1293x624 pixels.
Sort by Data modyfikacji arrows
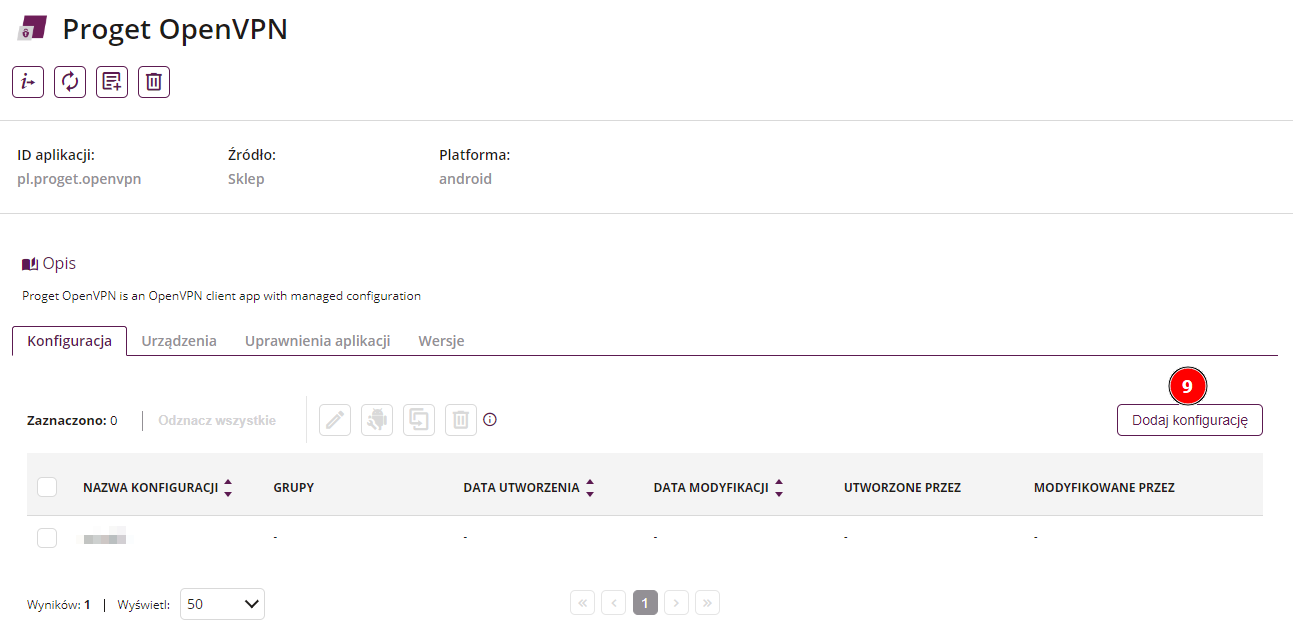(x=779, y=488)
